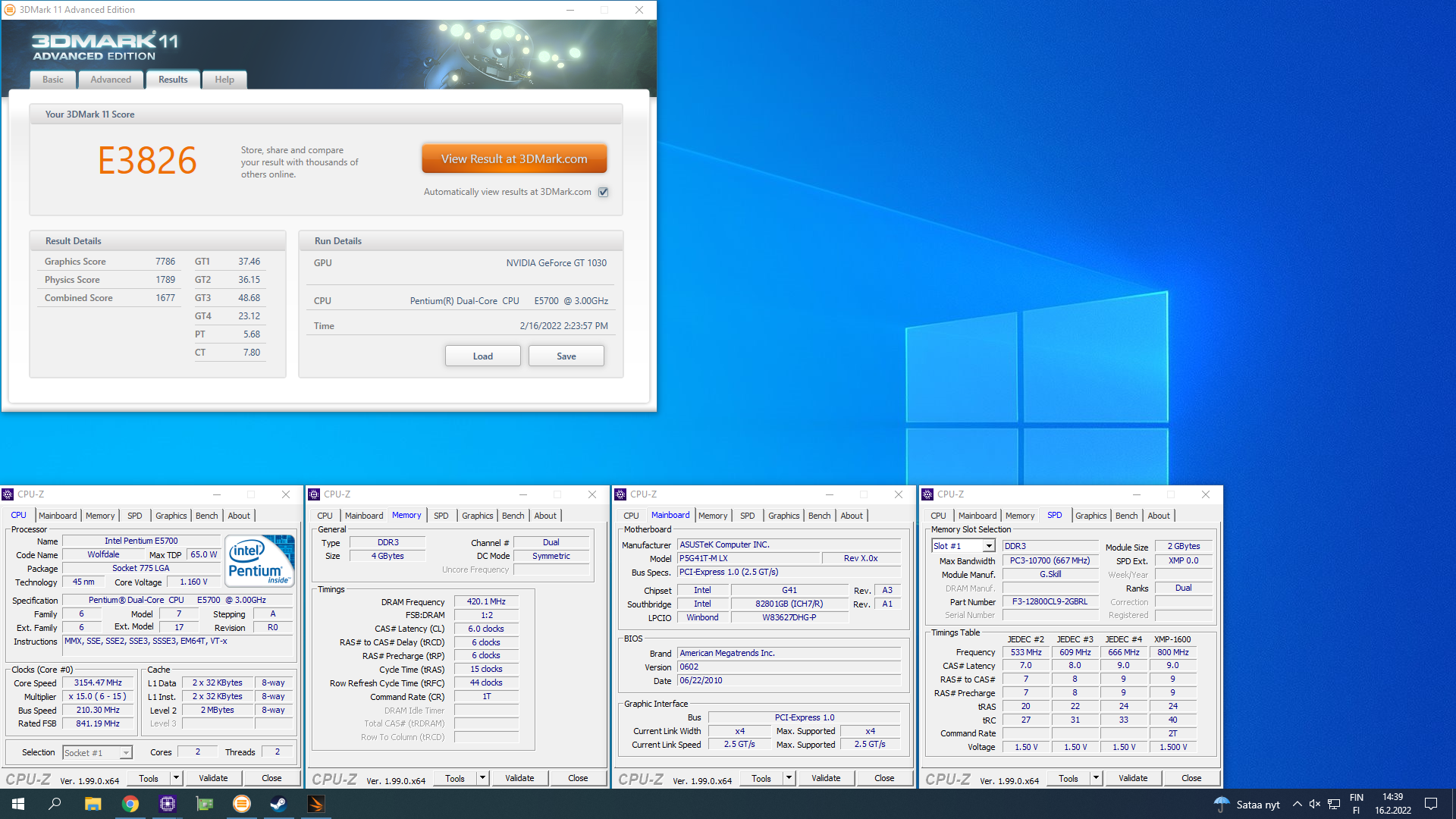Open the notification center icon
Image resolution: width=1456 pixels, height=819 pixels.
[x=1431, y=804]
